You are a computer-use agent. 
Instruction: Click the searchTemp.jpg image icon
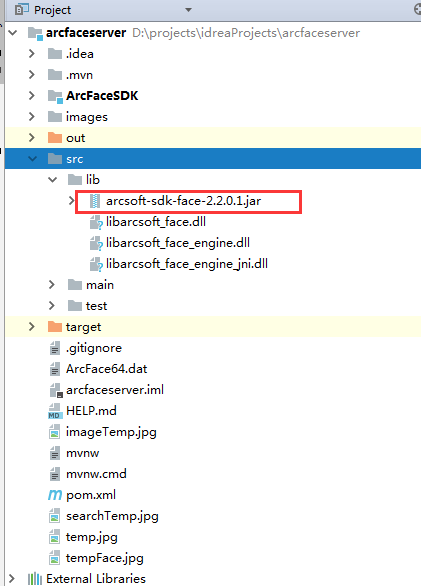(55, 516)
